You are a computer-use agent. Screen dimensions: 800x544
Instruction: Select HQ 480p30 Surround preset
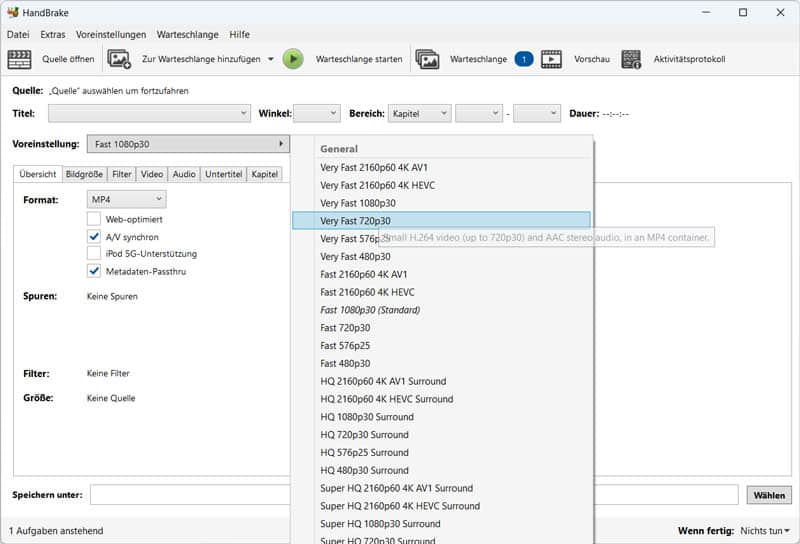coord(441,471)
